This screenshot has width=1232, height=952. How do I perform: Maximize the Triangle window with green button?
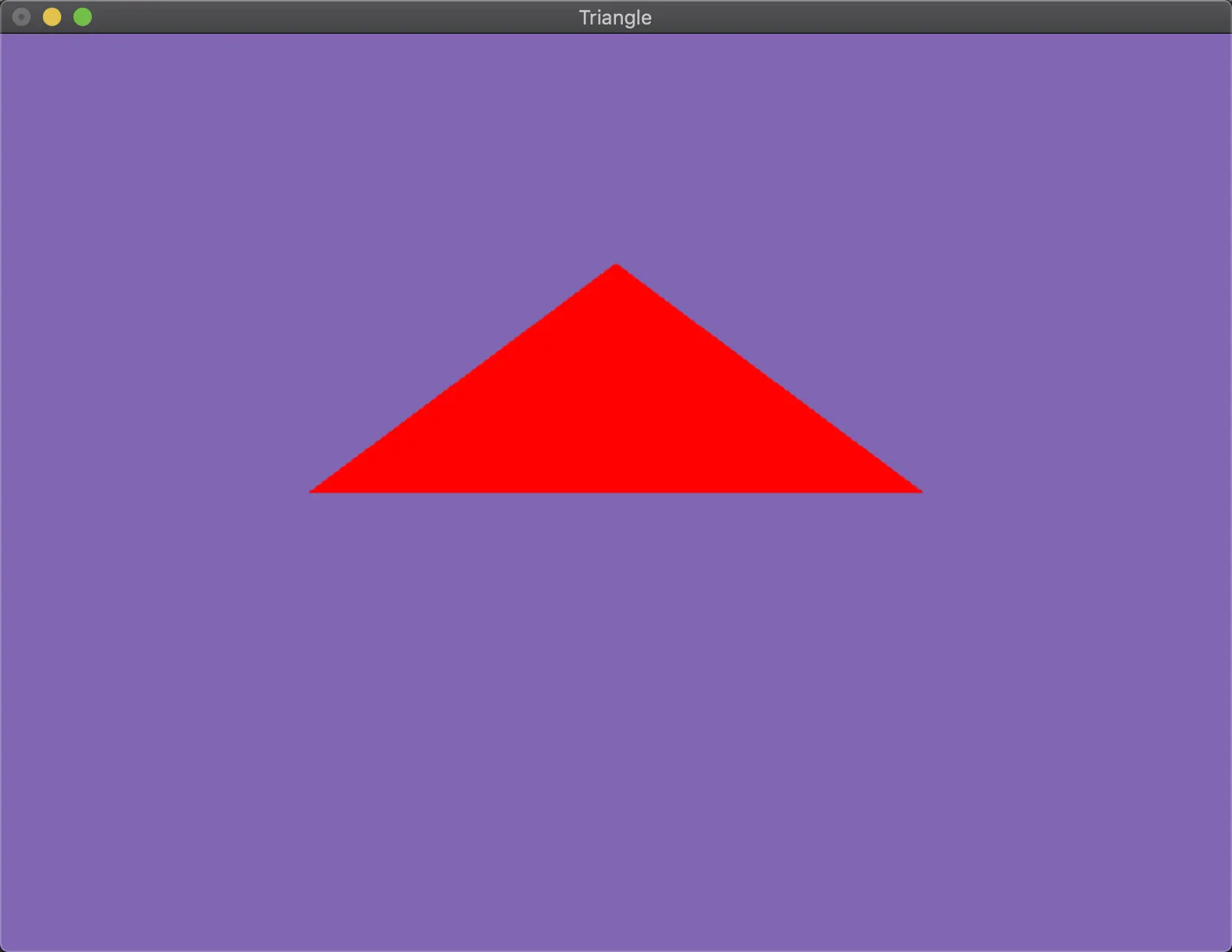pos(83,17)
